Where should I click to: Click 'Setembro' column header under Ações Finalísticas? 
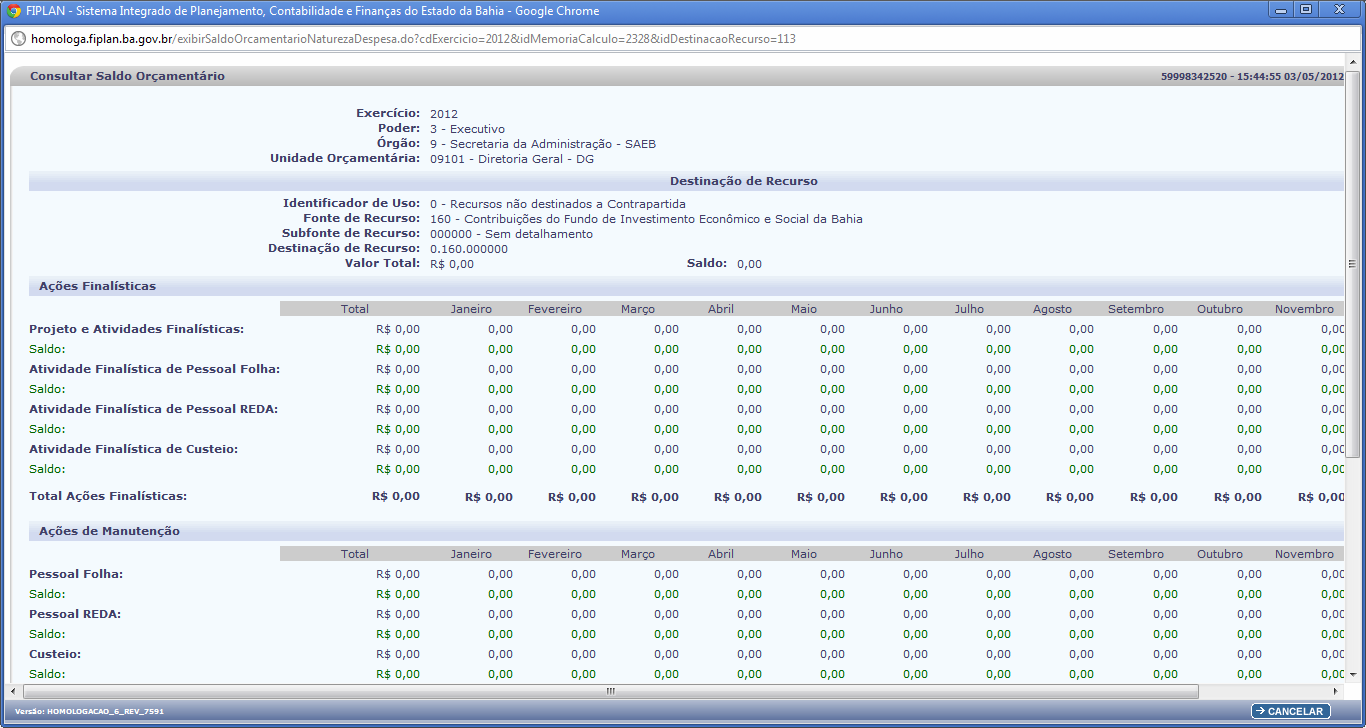(x=1136, y=309)
